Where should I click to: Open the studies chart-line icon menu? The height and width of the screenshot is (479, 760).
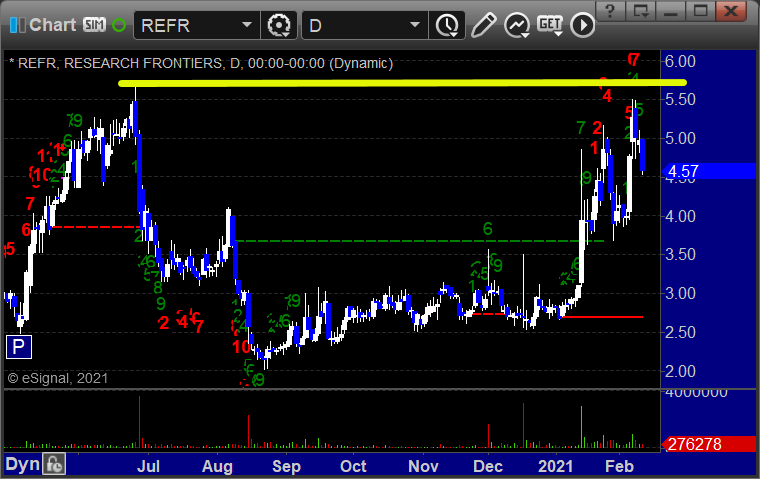516,25
